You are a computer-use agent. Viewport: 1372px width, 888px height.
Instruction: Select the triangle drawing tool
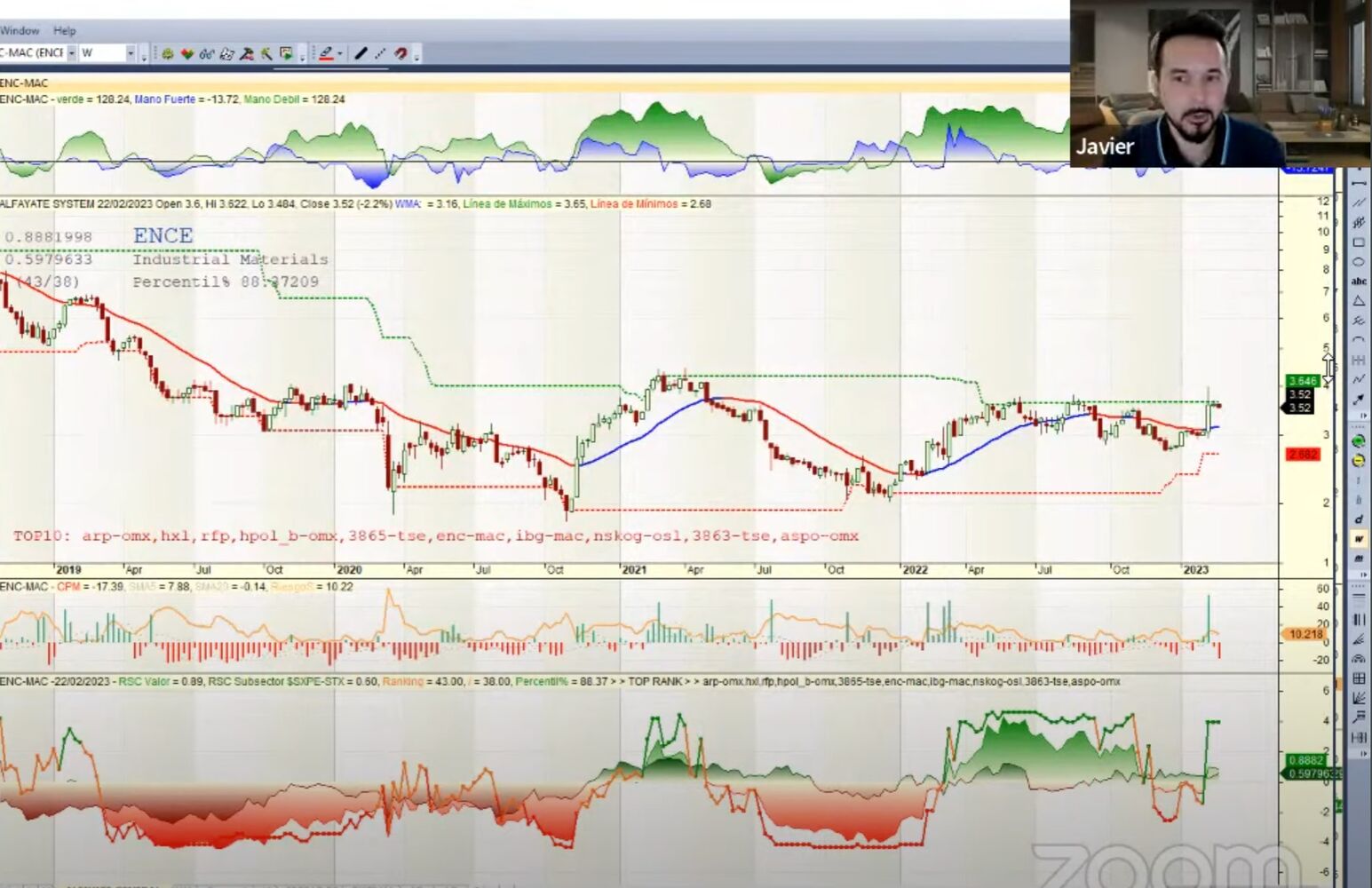tap(1359, 301)
